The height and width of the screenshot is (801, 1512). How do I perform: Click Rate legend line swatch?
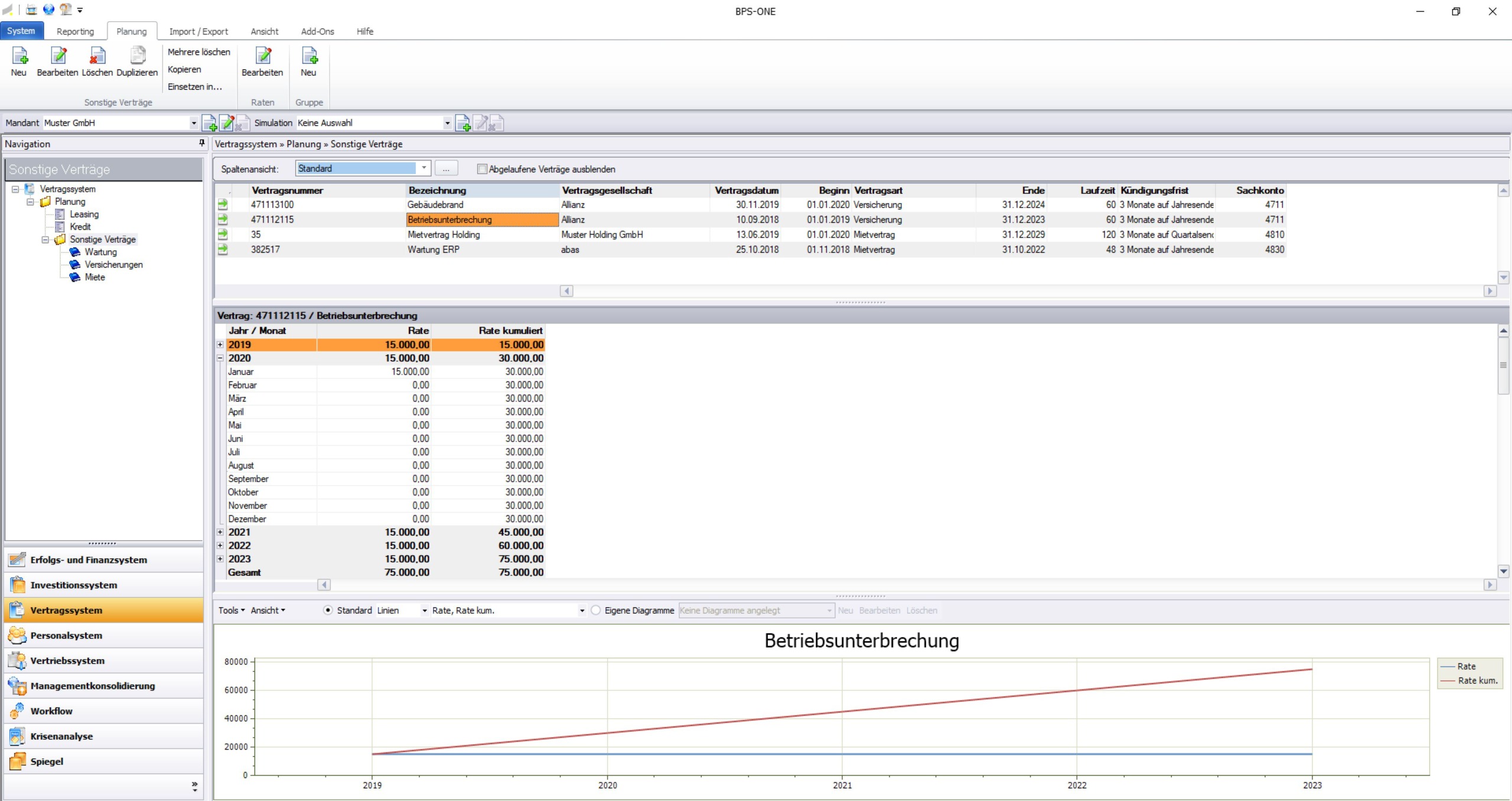click(x=1448, y=666)
